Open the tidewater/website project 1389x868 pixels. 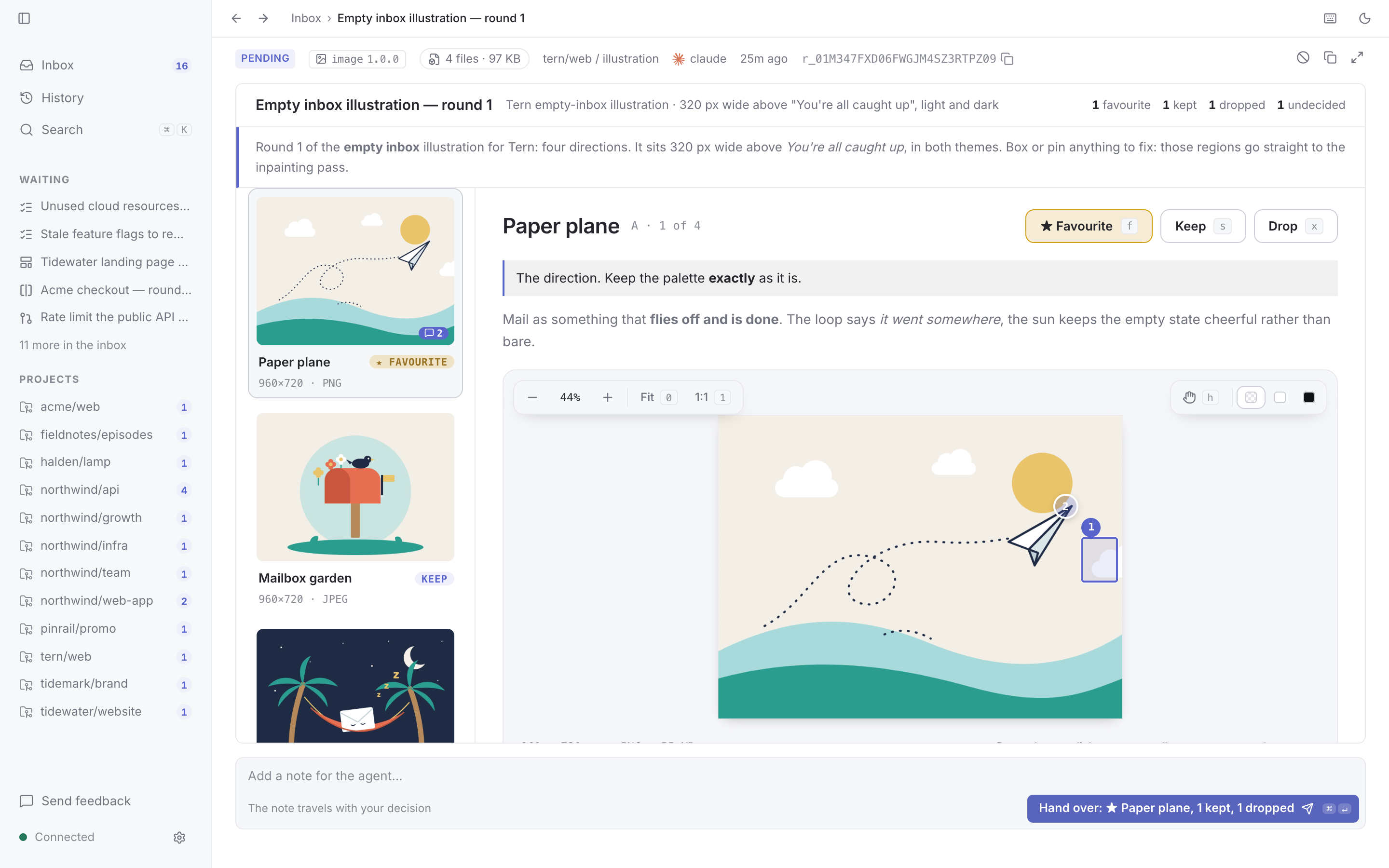pyautogui.click(x=106, y=711)
